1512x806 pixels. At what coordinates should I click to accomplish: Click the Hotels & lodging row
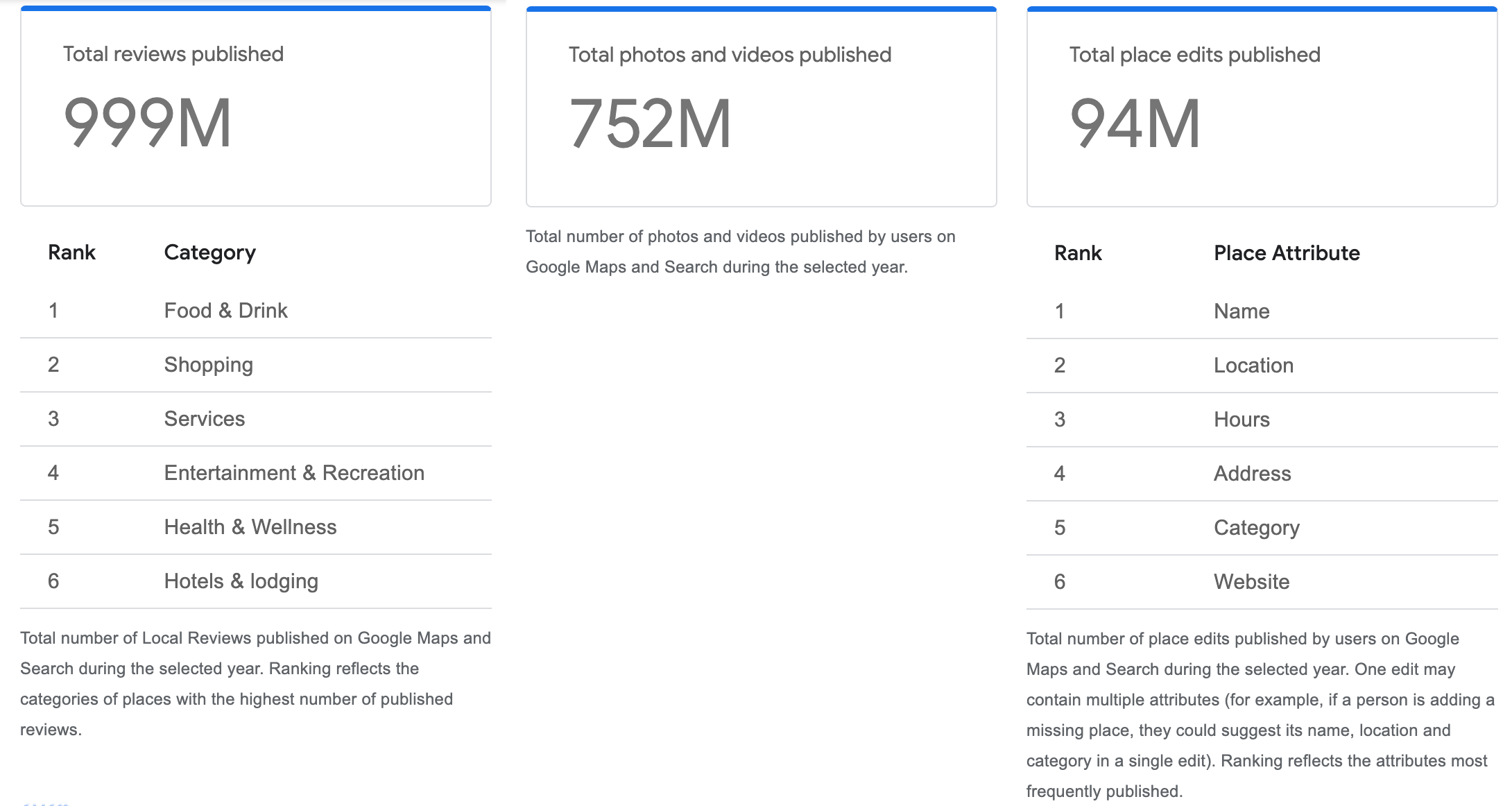[x=241, y=581]
